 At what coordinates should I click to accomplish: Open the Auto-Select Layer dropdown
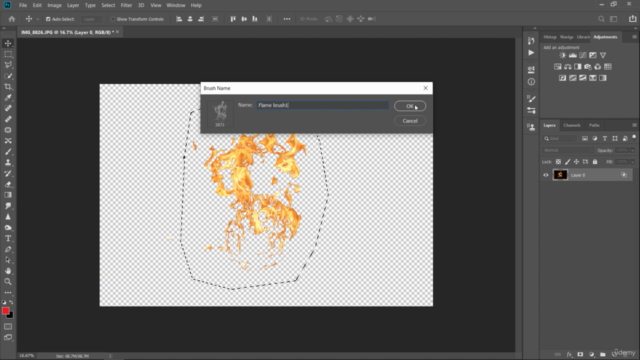pyautogui.click(x=92, y=19)
